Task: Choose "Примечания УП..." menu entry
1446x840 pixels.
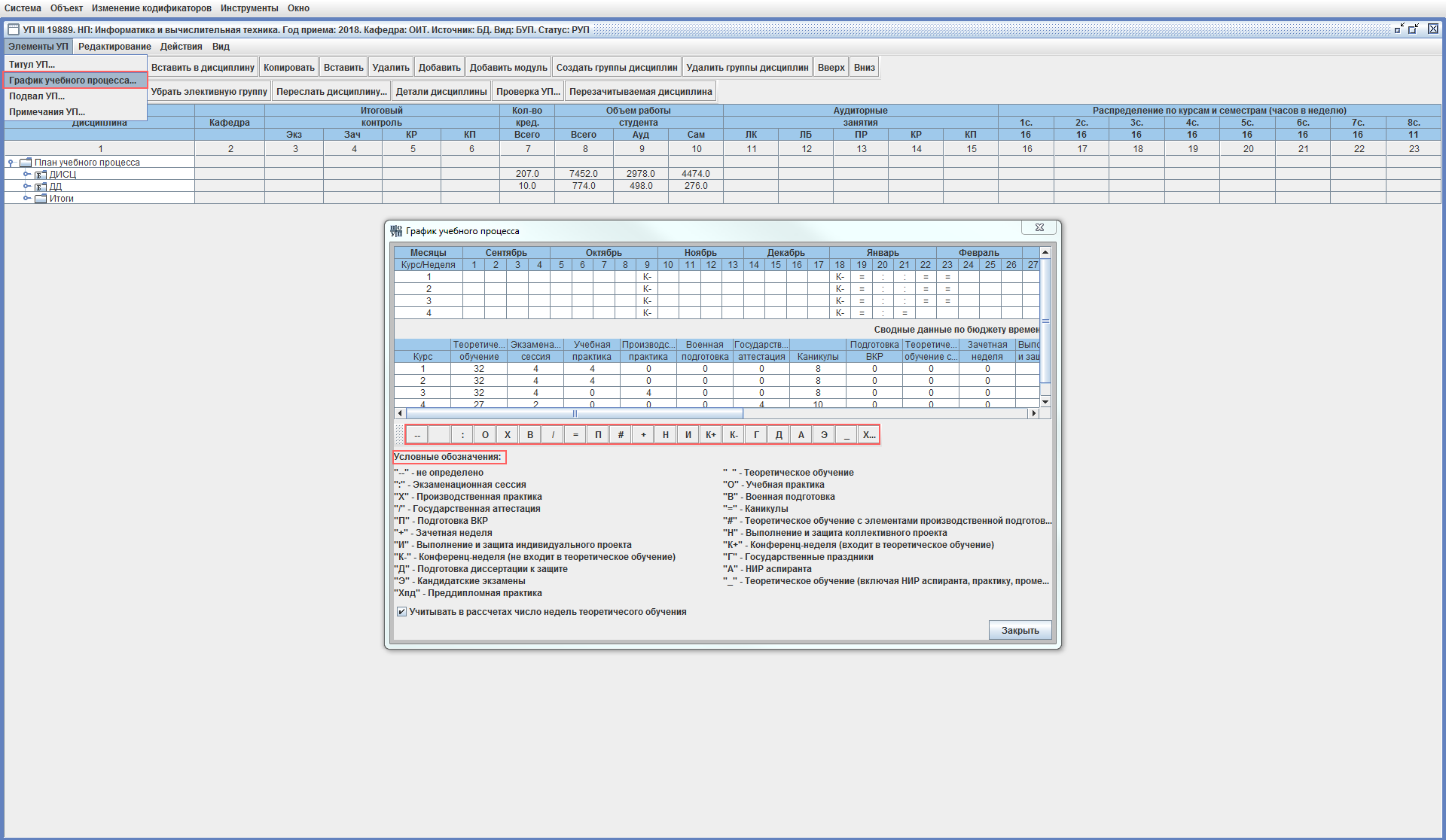Action: (75, 112)
